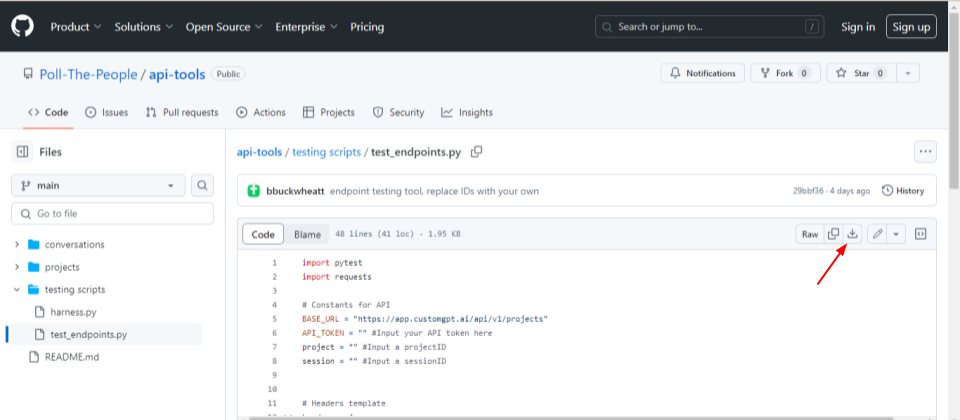Screen dimensions: 960x420
Task: Copy the file path icon
Action: pyautogui.click(x=476, y=152)
